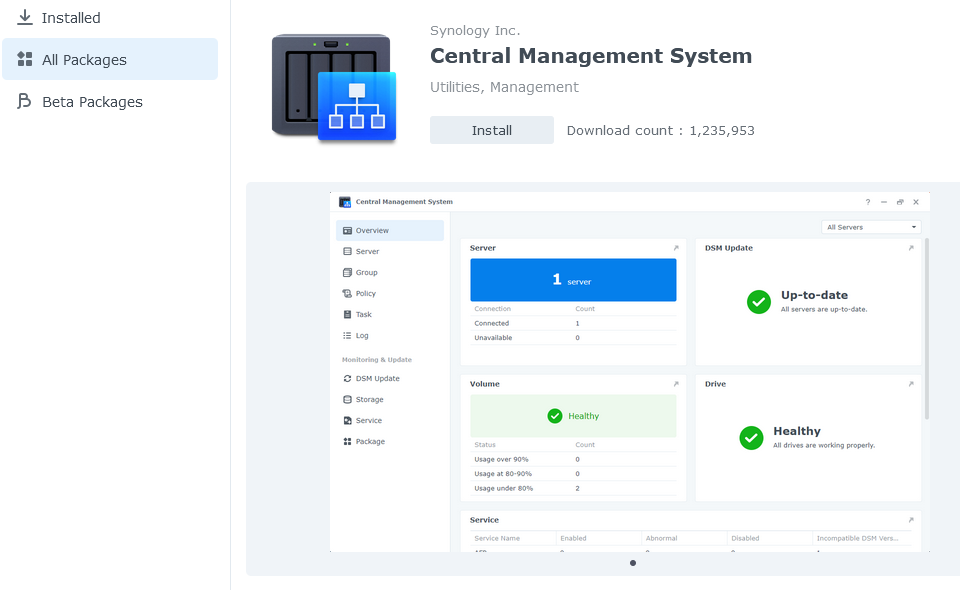
Task: Click the Synology Inc. developer name
Action: (x=474, y=31)
